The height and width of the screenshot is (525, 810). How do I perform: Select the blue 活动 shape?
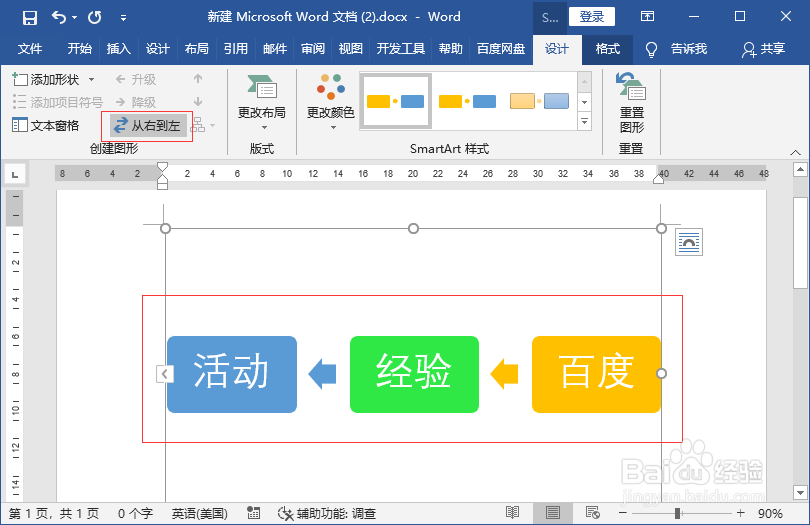click(x=232, y=374)
